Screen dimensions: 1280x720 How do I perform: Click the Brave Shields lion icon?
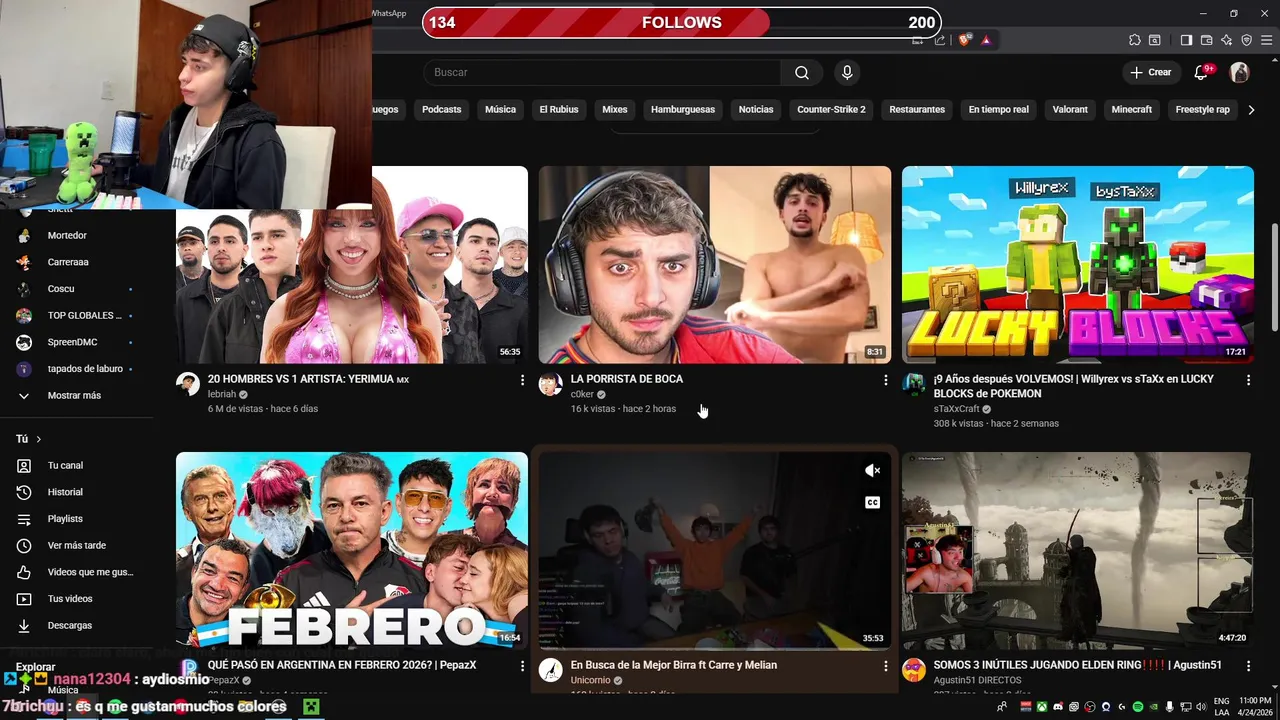(964, 40)
